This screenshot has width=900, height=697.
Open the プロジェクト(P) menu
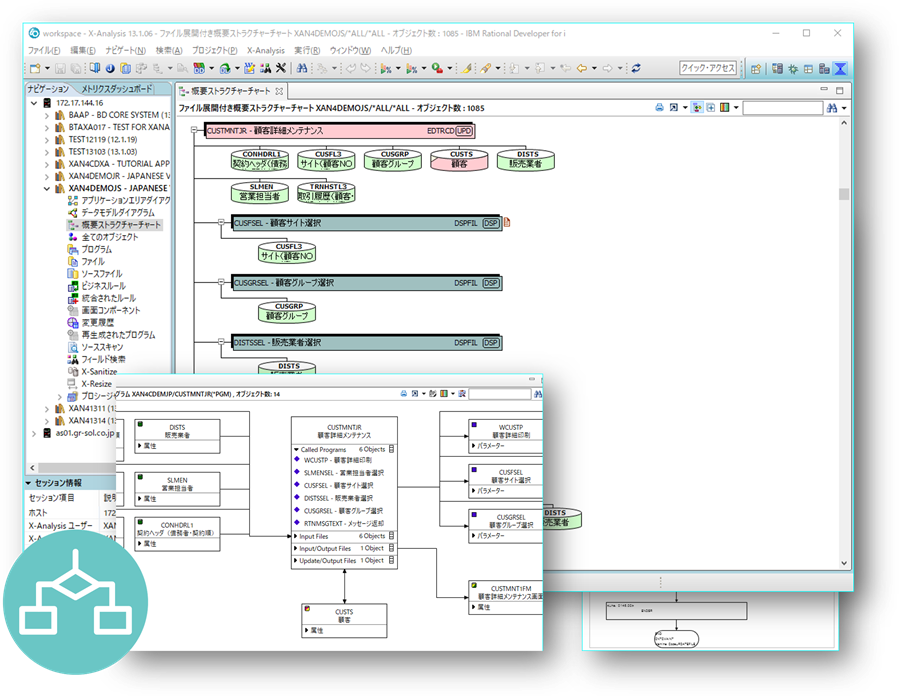tap(215, 51)
